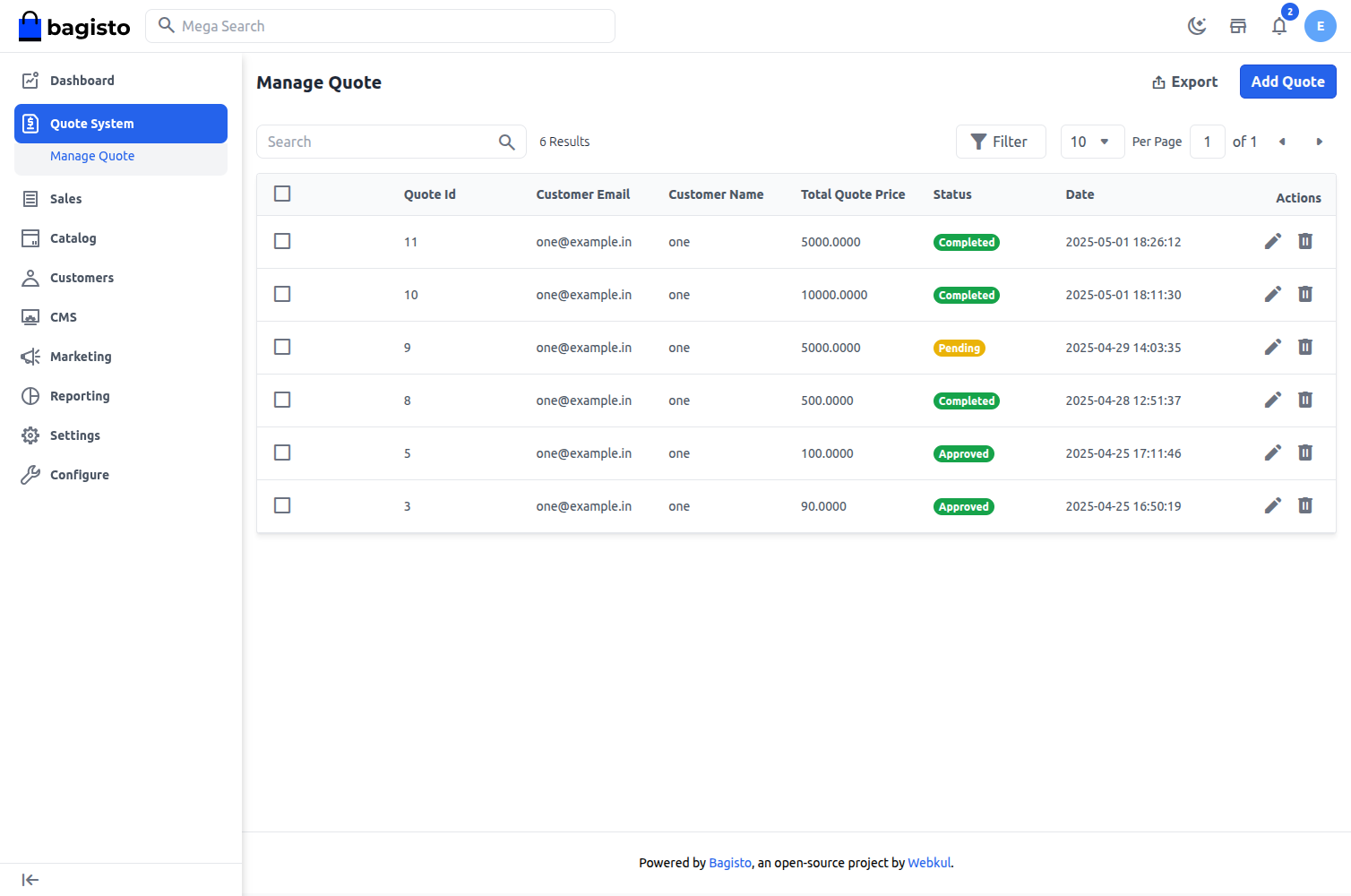Select the checkbox for quote 8
The image size is (1351, 896).
(282, 400)
